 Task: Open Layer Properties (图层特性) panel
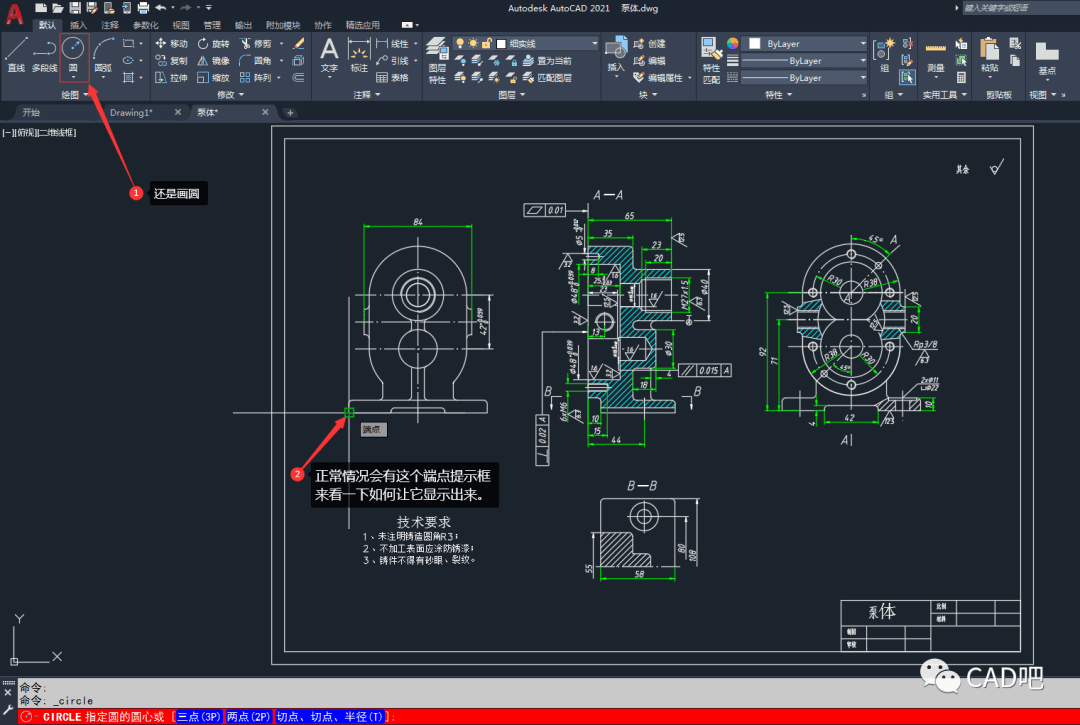437,50
